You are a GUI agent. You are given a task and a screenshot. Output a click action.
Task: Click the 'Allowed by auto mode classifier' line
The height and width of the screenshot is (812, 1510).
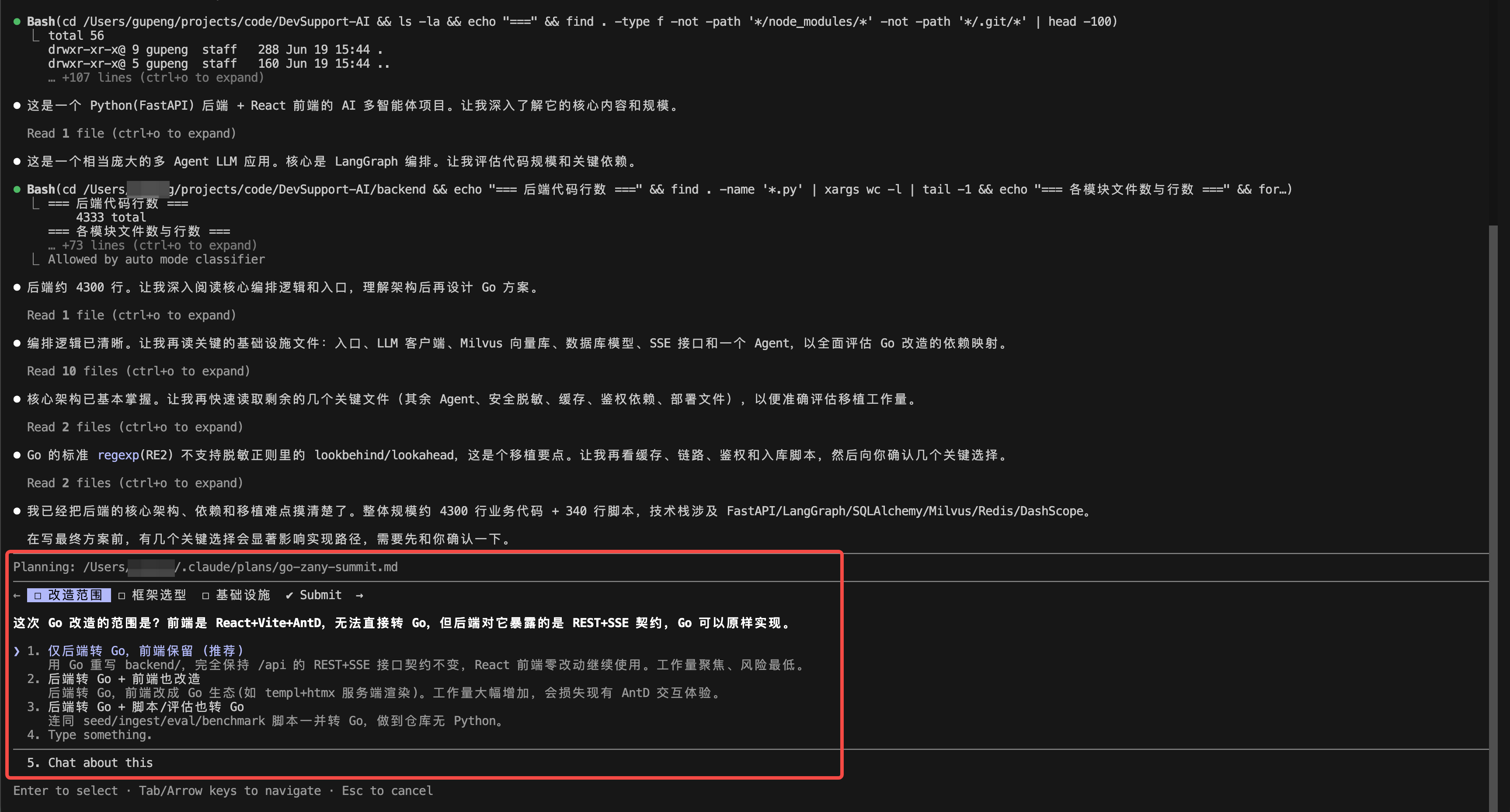click(x=156, y=260)
